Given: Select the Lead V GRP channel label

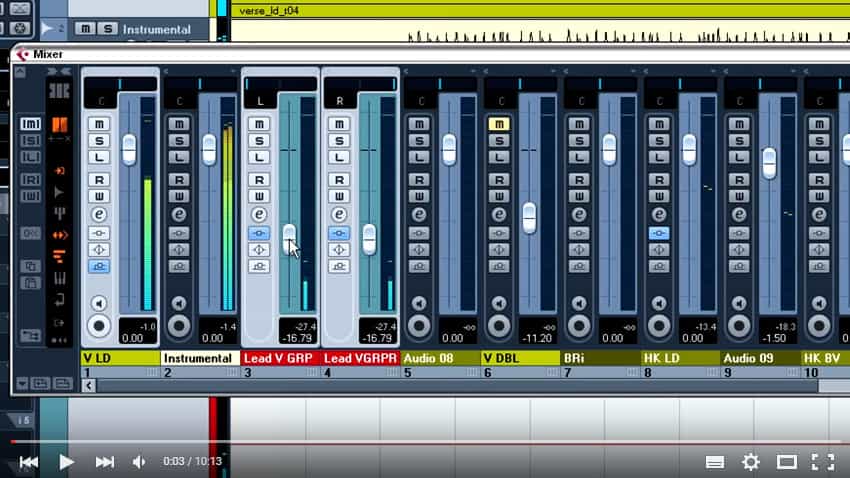Looking at the screenshot, I should (280, 358).
